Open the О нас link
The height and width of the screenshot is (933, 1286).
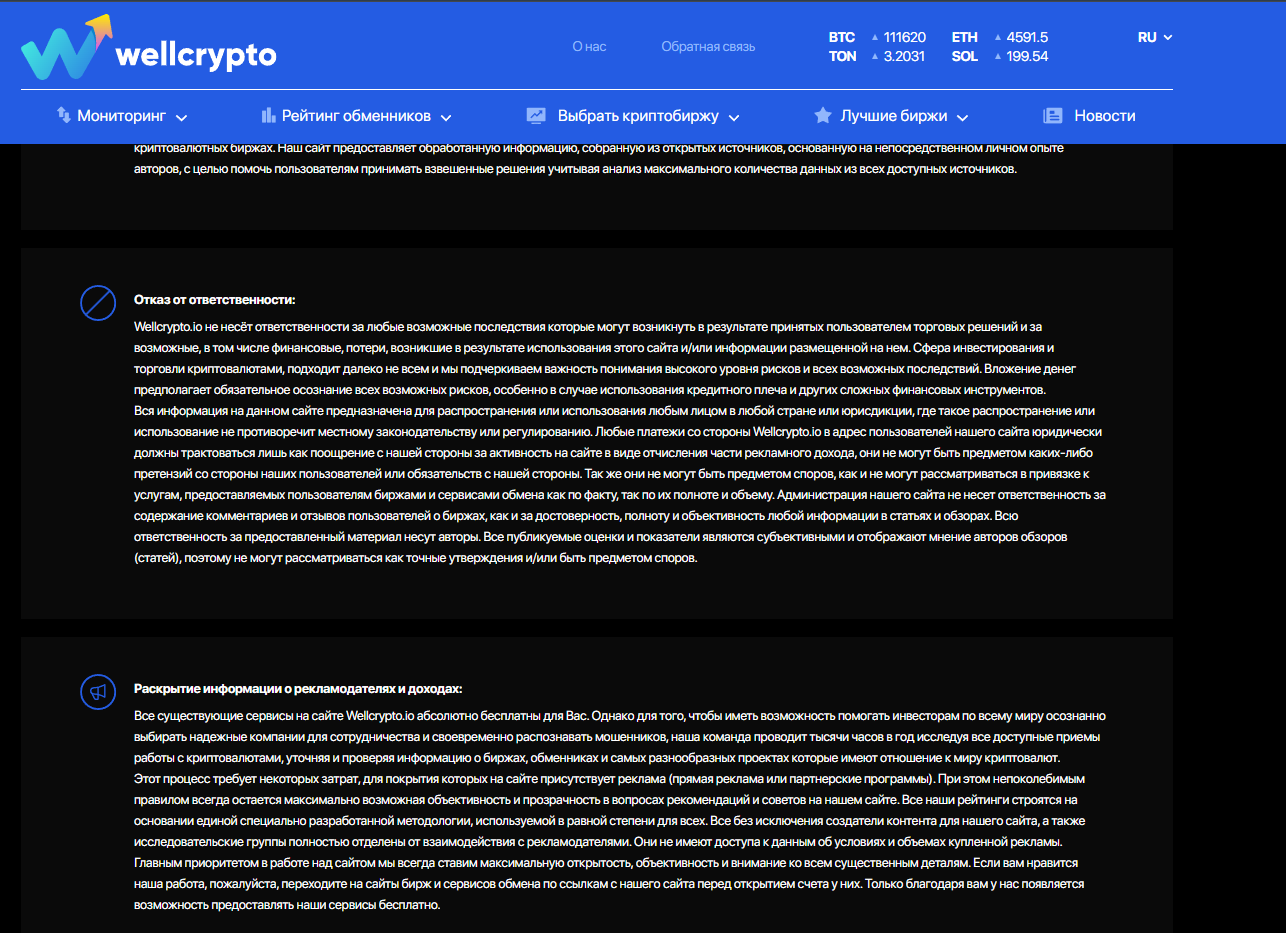tap(589, 46)
